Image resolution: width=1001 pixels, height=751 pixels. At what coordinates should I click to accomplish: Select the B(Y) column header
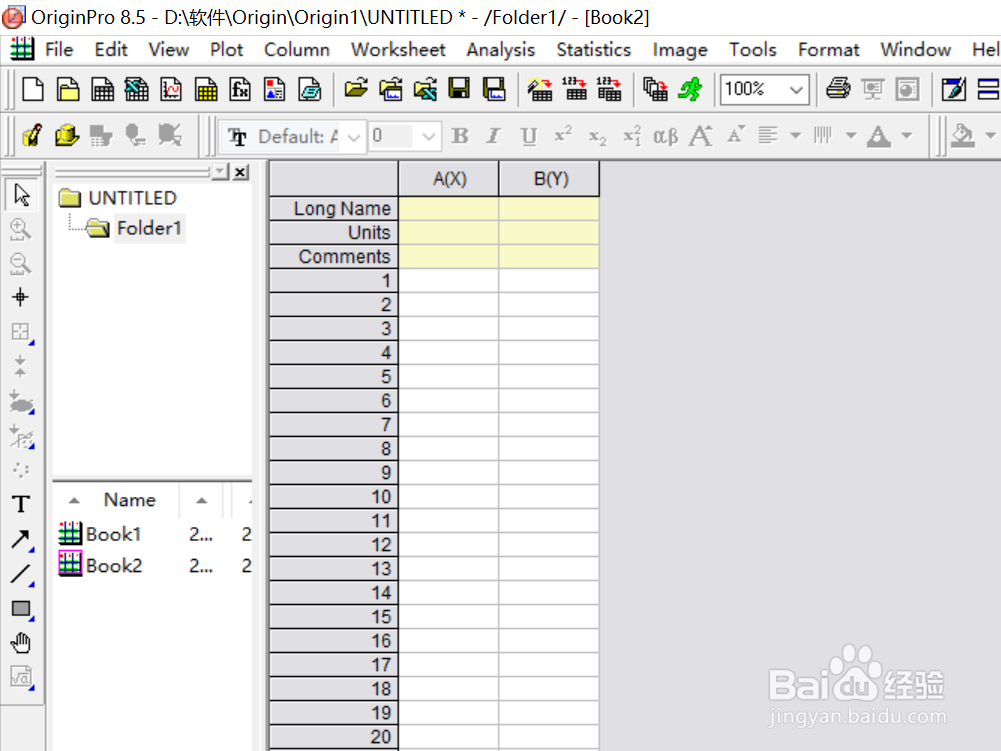pyautogui.click(x=550, y=179)
